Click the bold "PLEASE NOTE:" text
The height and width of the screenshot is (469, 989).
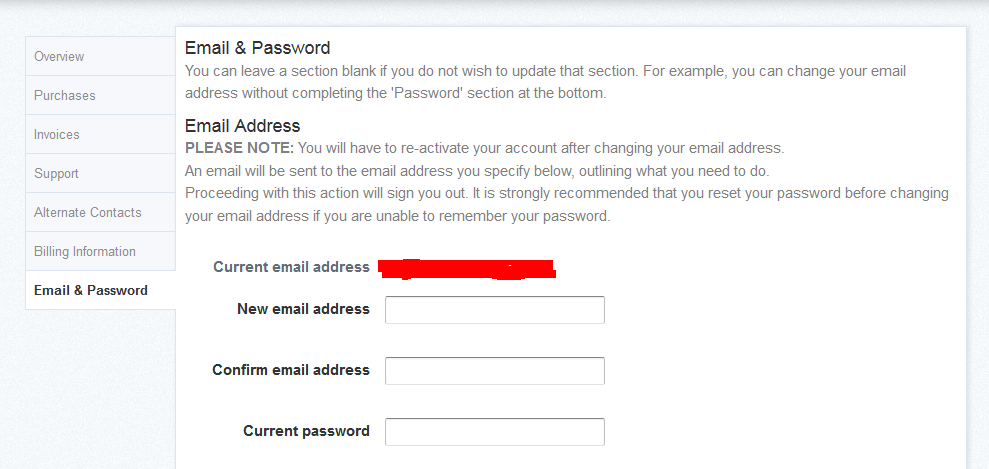pos(239,148)
